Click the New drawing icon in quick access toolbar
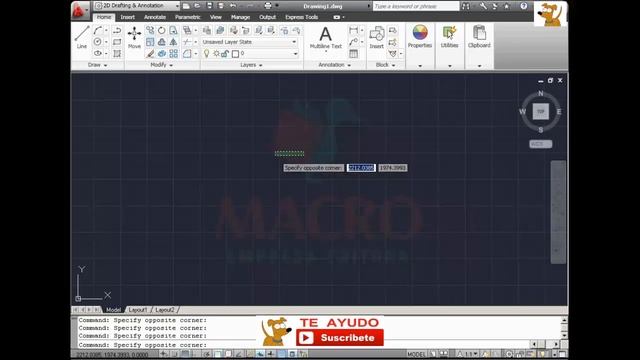Screen dimensions: 640x360 tap(186, 6)
